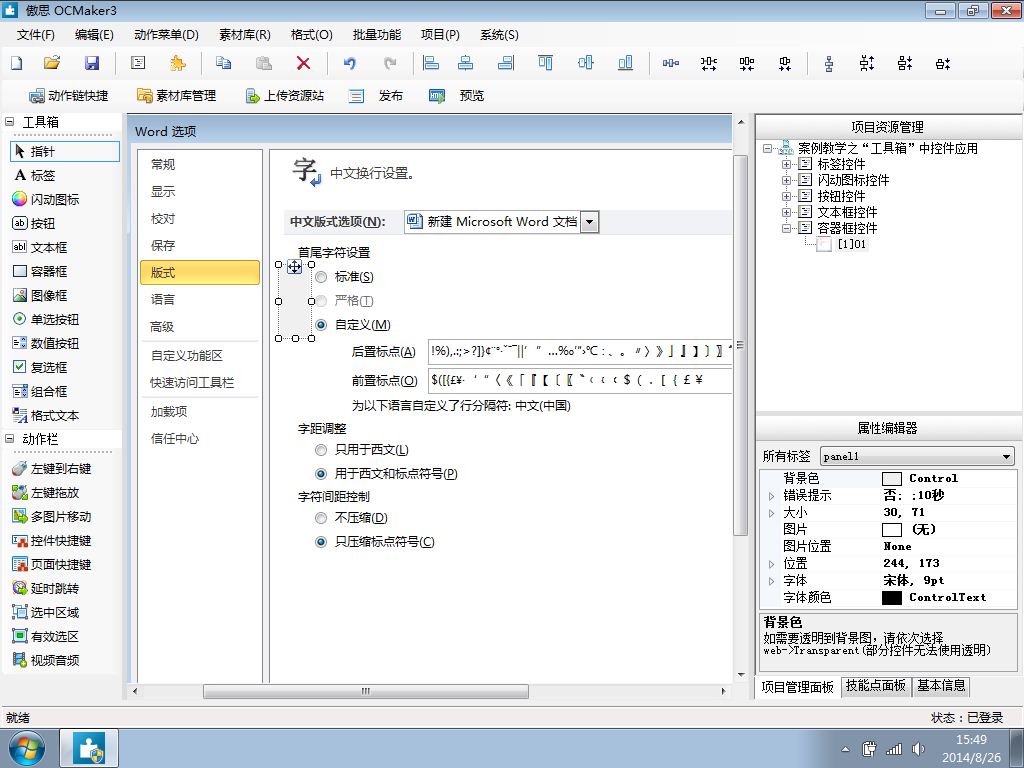Select the 自定义(M) radio button
Viewport: 1024px width, 768px height.
click(x=321, y=325)
